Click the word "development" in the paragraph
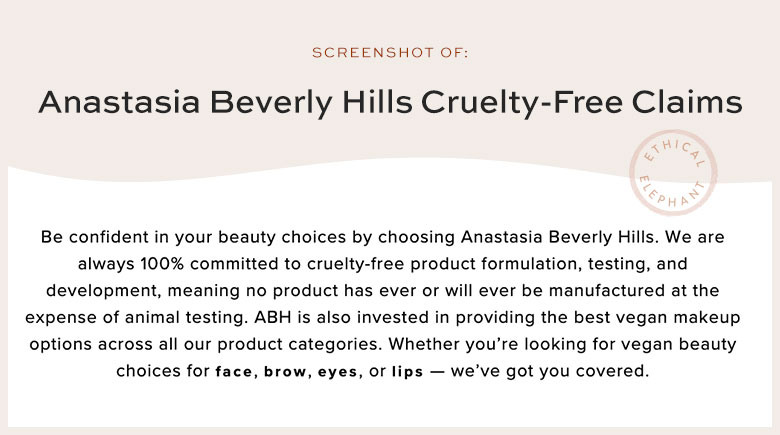The height and width of the screenshot is (435, 780). 100,291
